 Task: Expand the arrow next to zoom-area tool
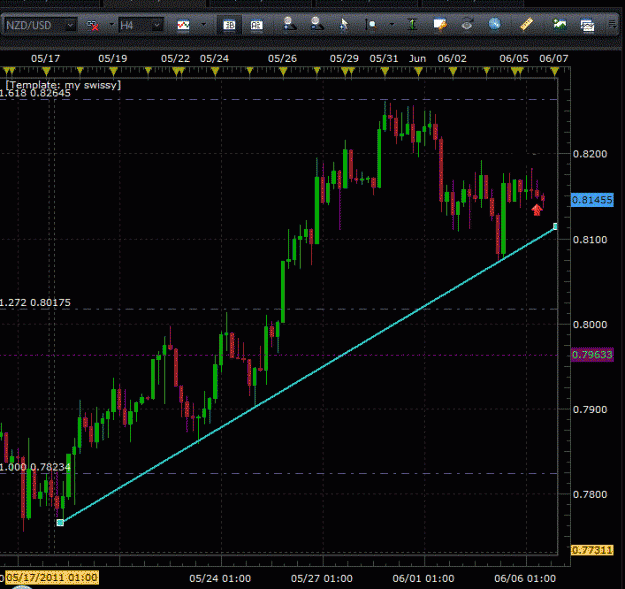click(392, 25)
